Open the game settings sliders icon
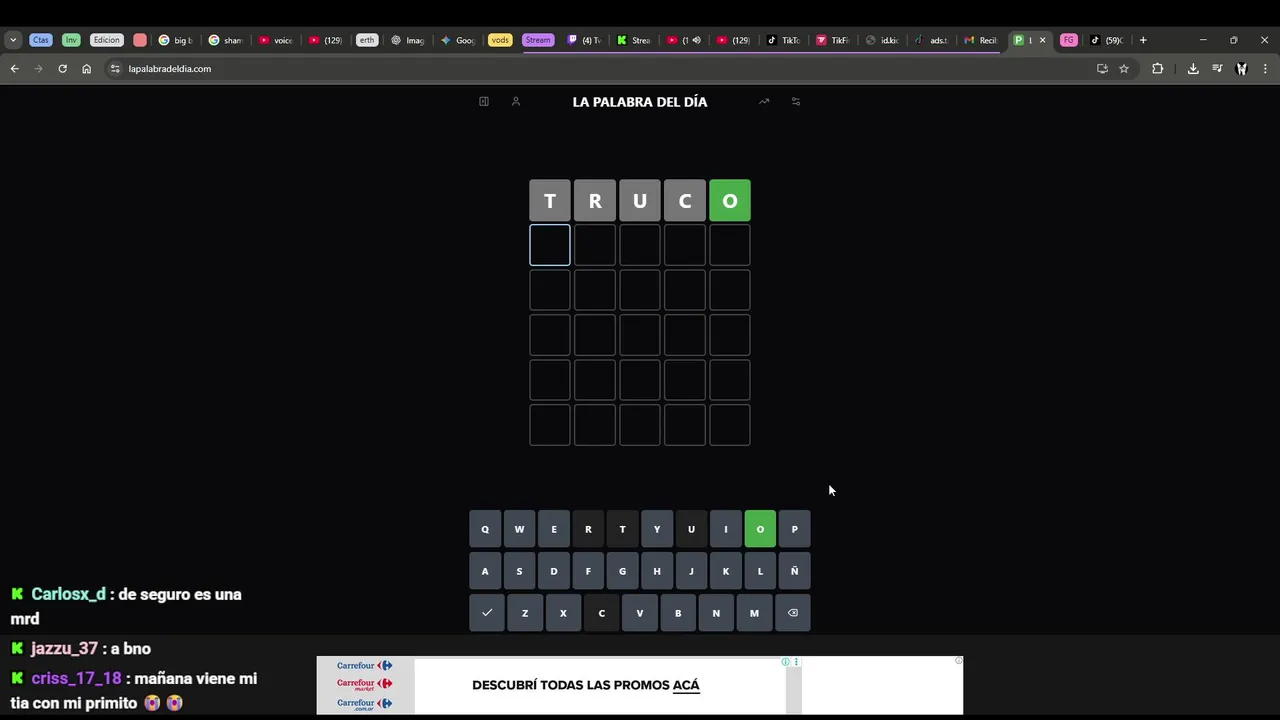The height and width of the screenshot is (720, 1280). [796, 101]
